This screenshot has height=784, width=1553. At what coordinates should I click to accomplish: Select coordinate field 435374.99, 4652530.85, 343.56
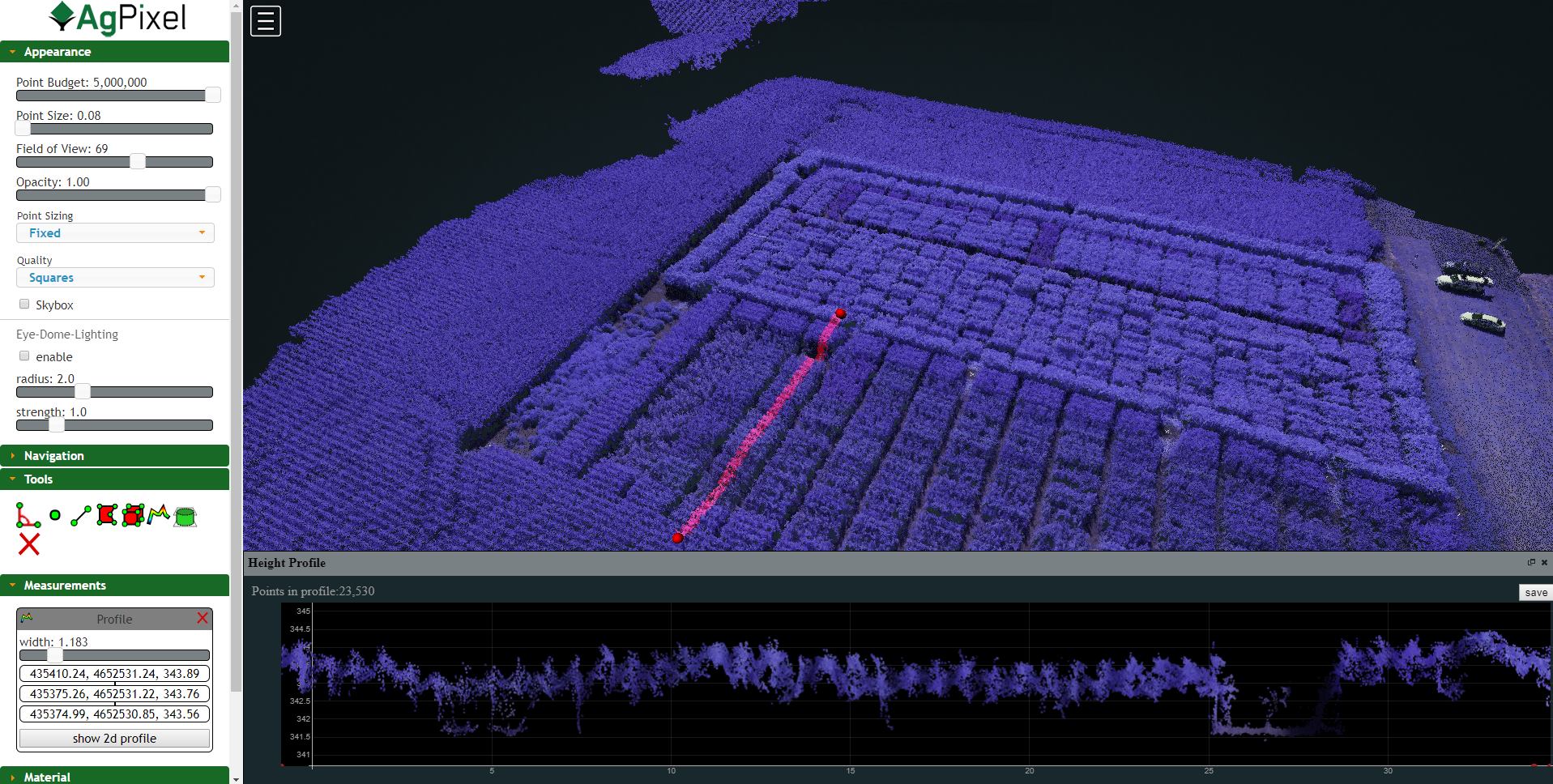tap(114, 714)
